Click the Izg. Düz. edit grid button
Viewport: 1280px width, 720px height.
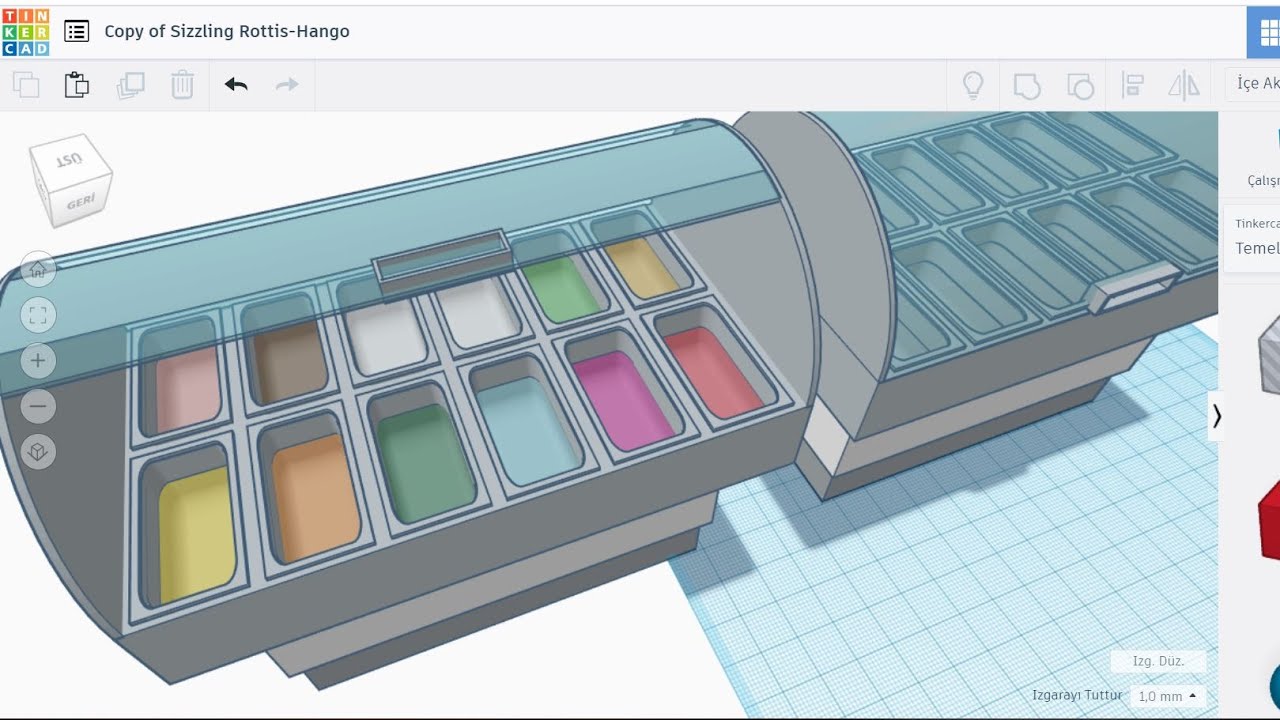point(1158,661)
